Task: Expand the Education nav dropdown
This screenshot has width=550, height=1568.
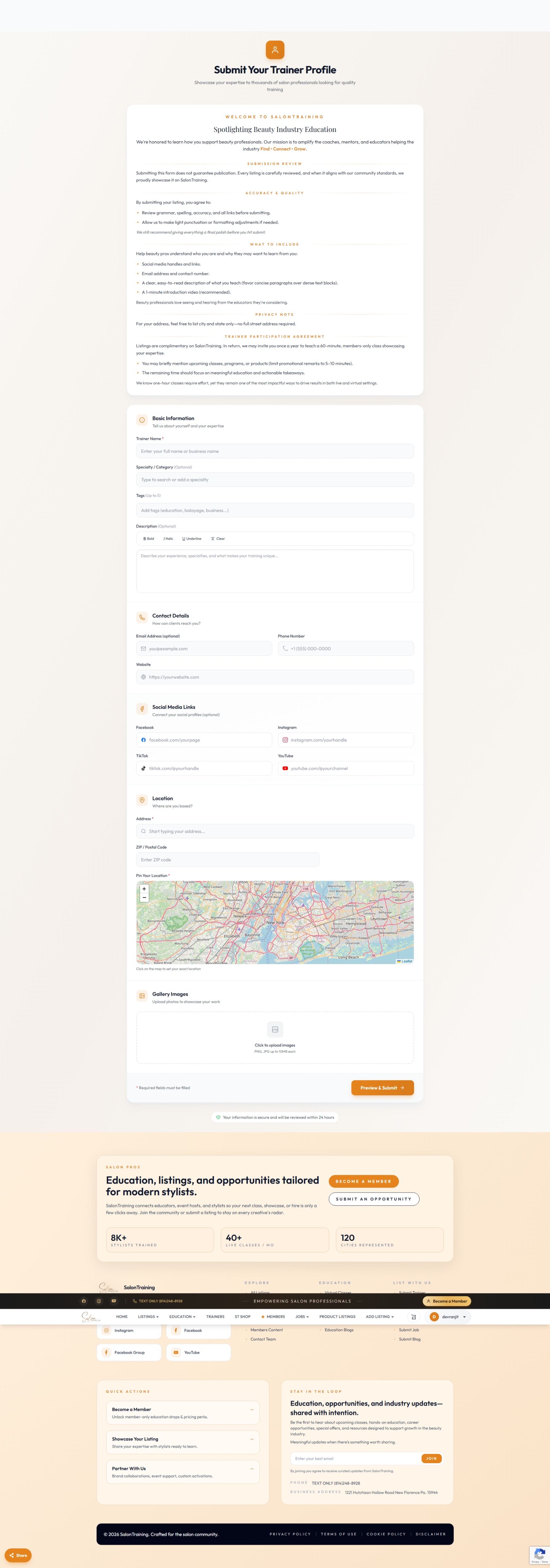Action: coord(182,1317)
